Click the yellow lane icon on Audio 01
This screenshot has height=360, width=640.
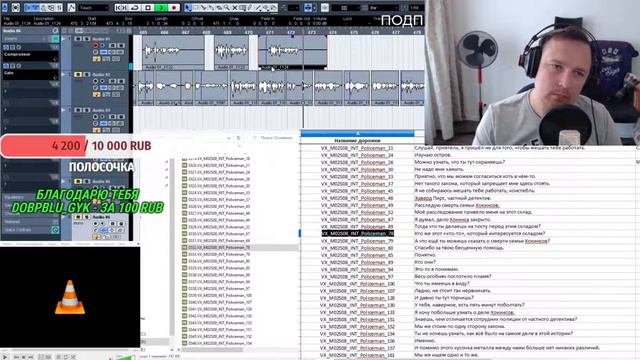pos(96,59)
